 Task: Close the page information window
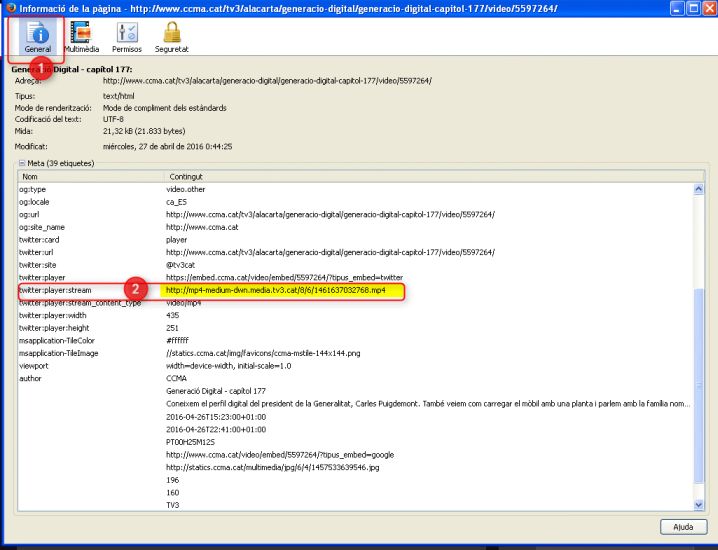pos(704,8)
